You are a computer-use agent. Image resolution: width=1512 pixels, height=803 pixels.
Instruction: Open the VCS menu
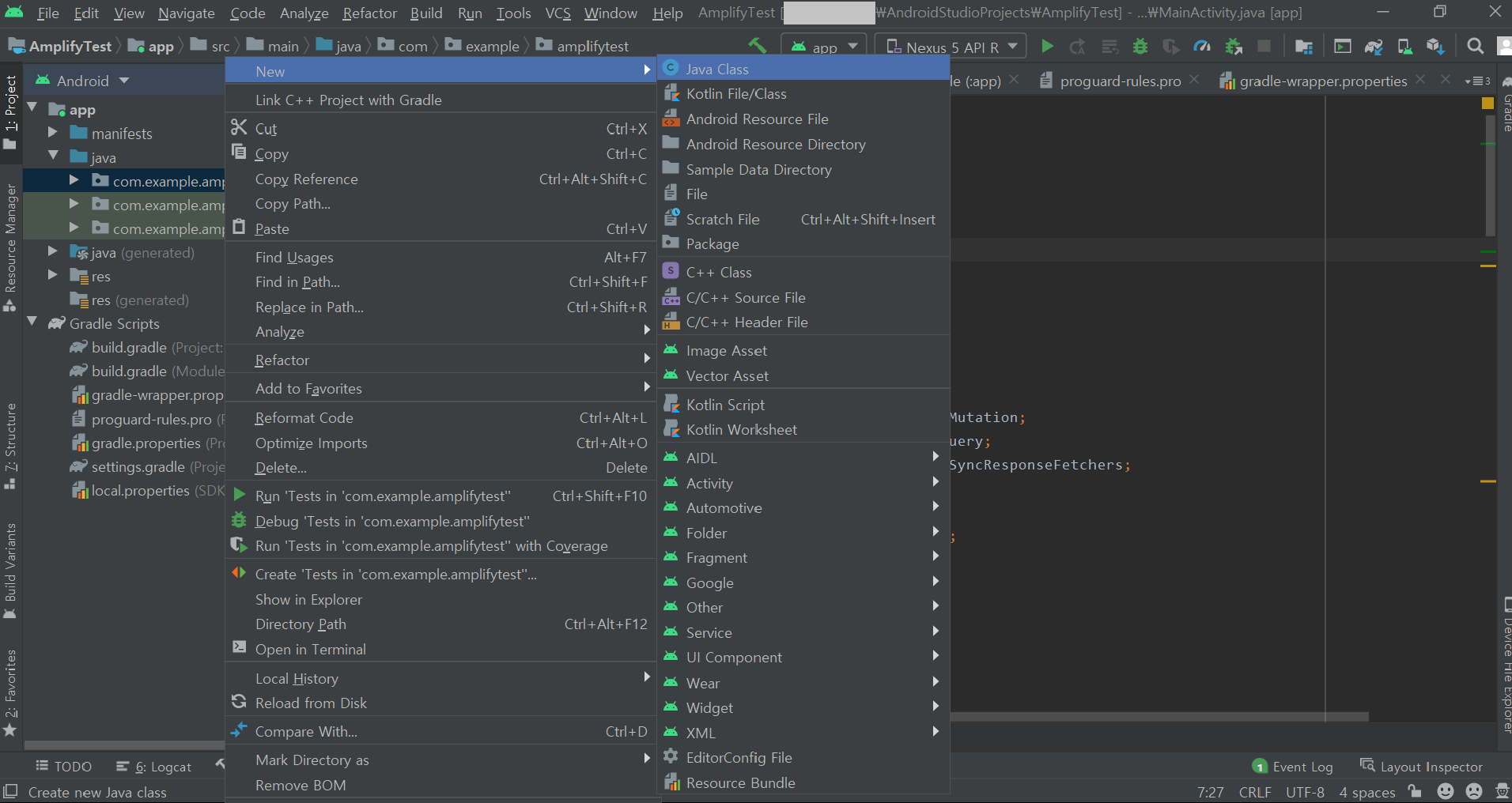(x=558, y=13)
